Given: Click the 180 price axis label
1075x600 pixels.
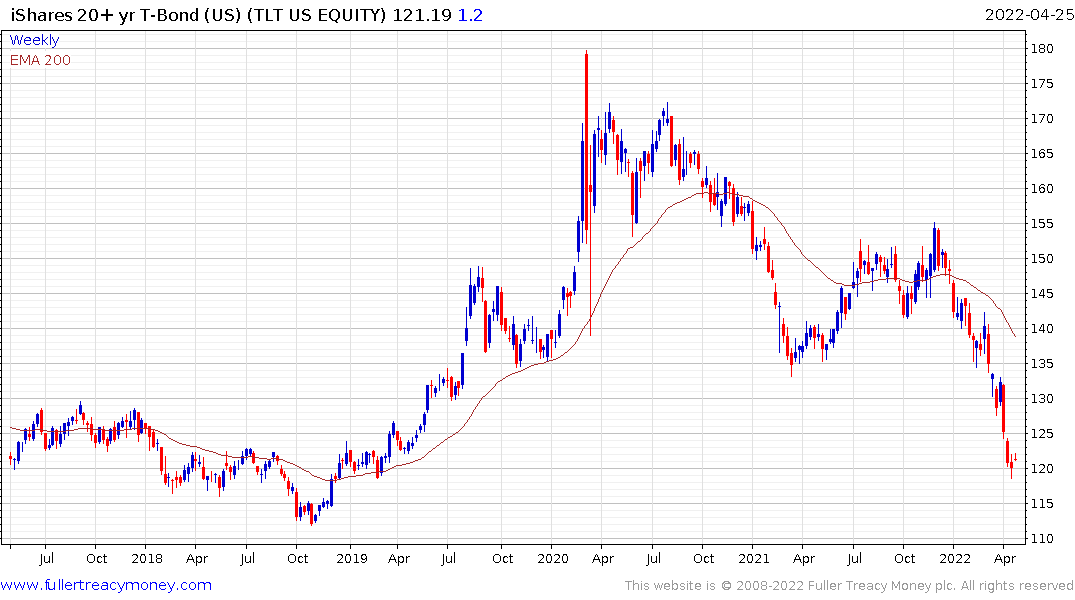Looking at the screenshot, I should [x=1042, y=49].
